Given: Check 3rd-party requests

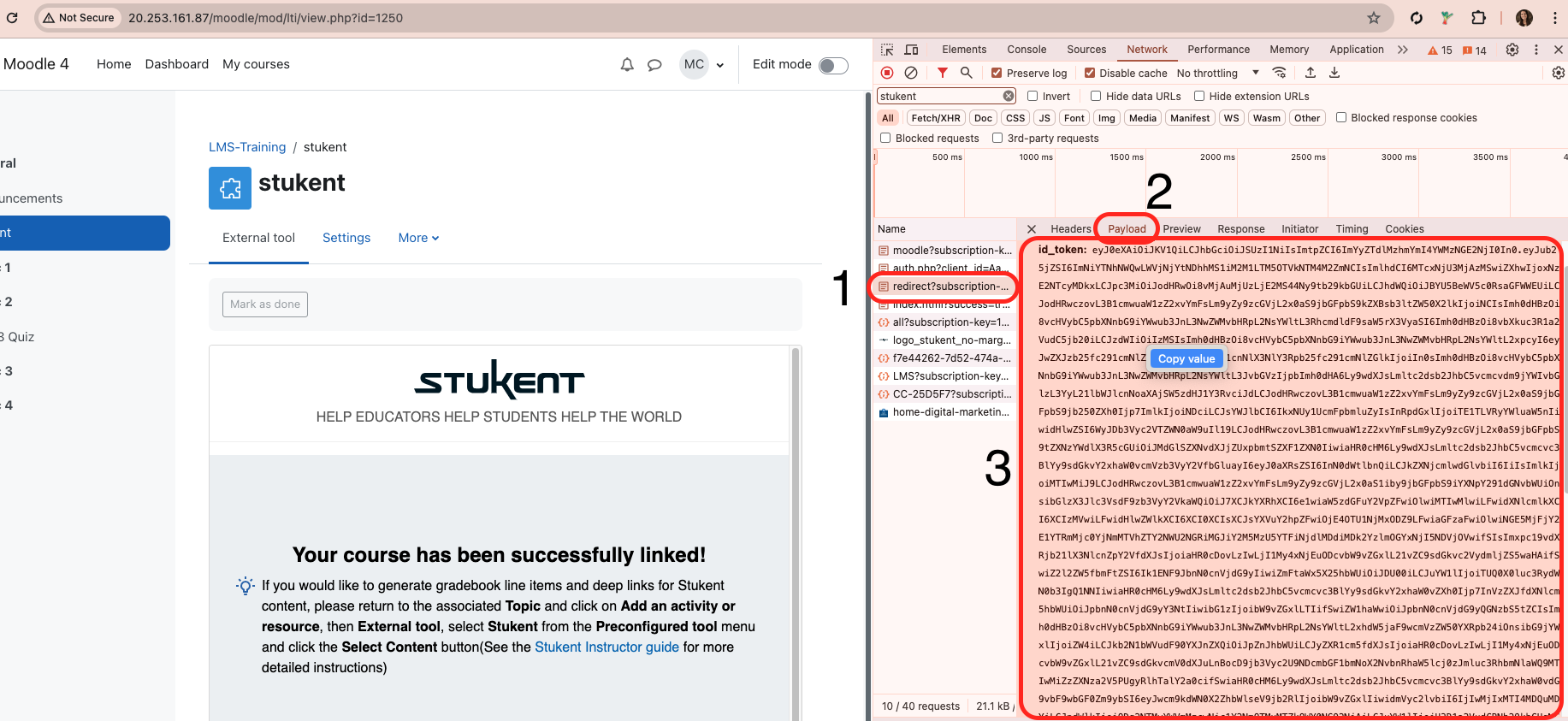Looking at the screenshot, I should (997, 138).
